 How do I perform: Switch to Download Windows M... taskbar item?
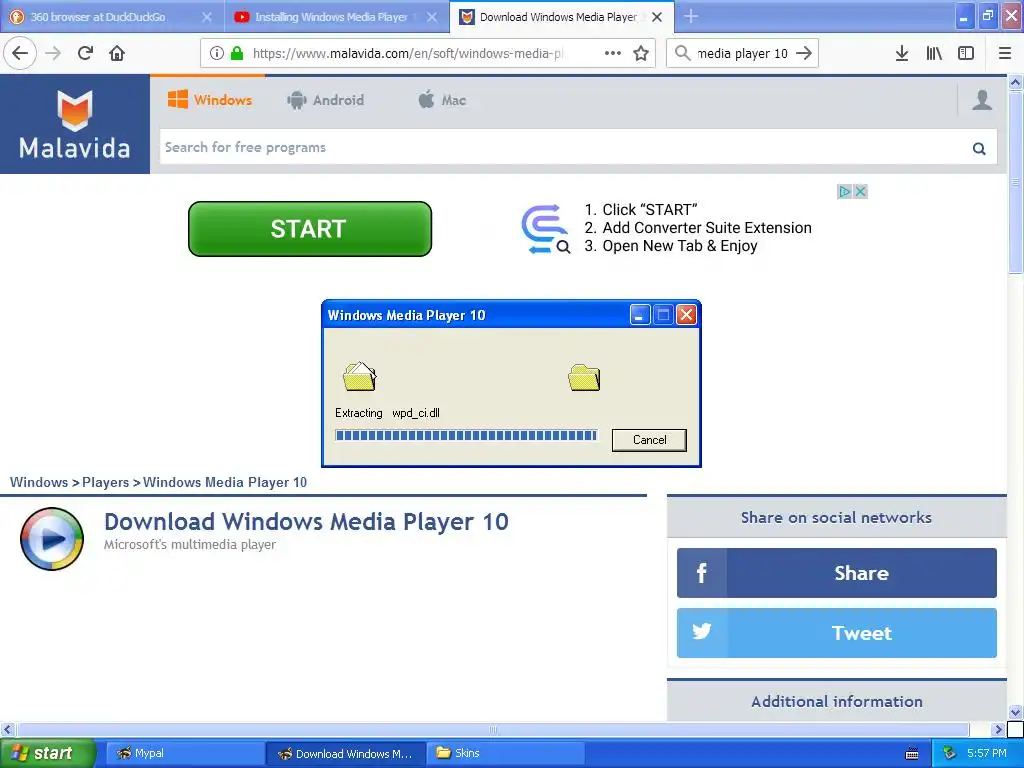[x=346, y=753]
